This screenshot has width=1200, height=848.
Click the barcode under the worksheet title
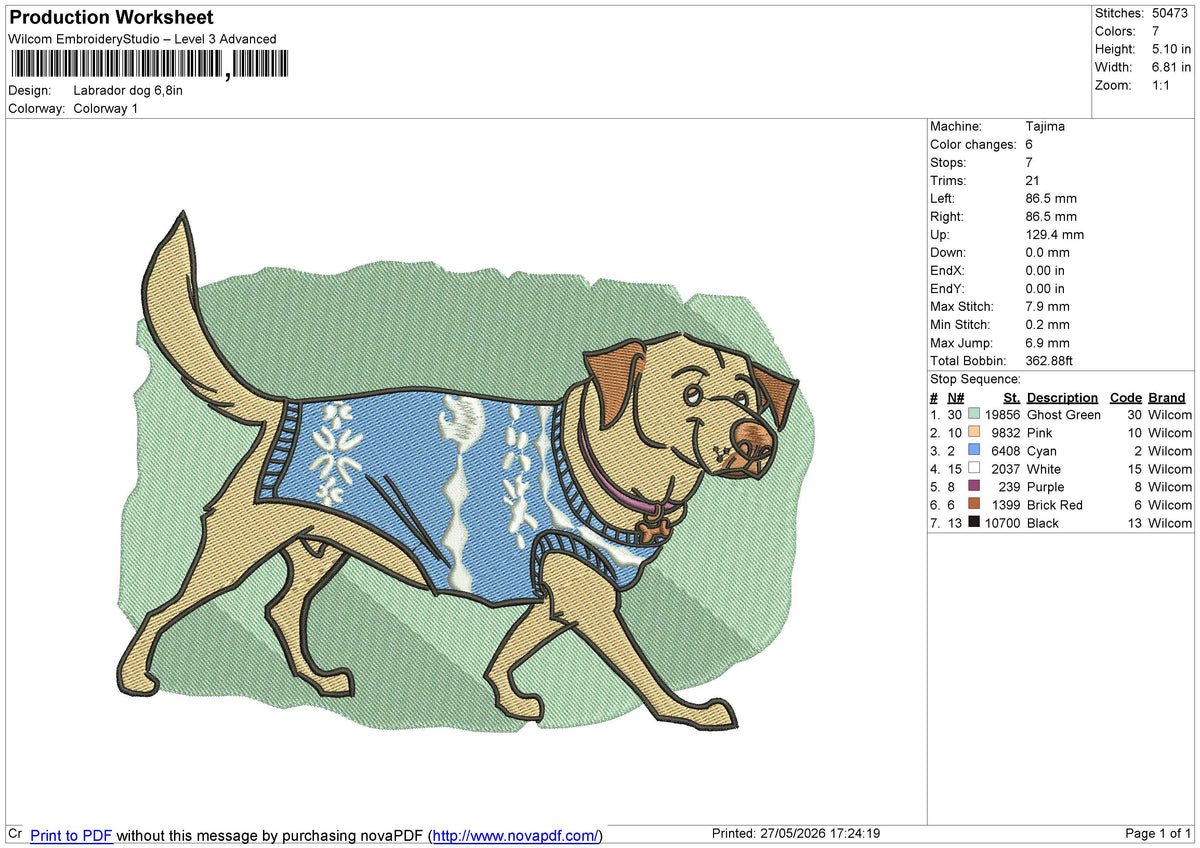tap(149, 65)
